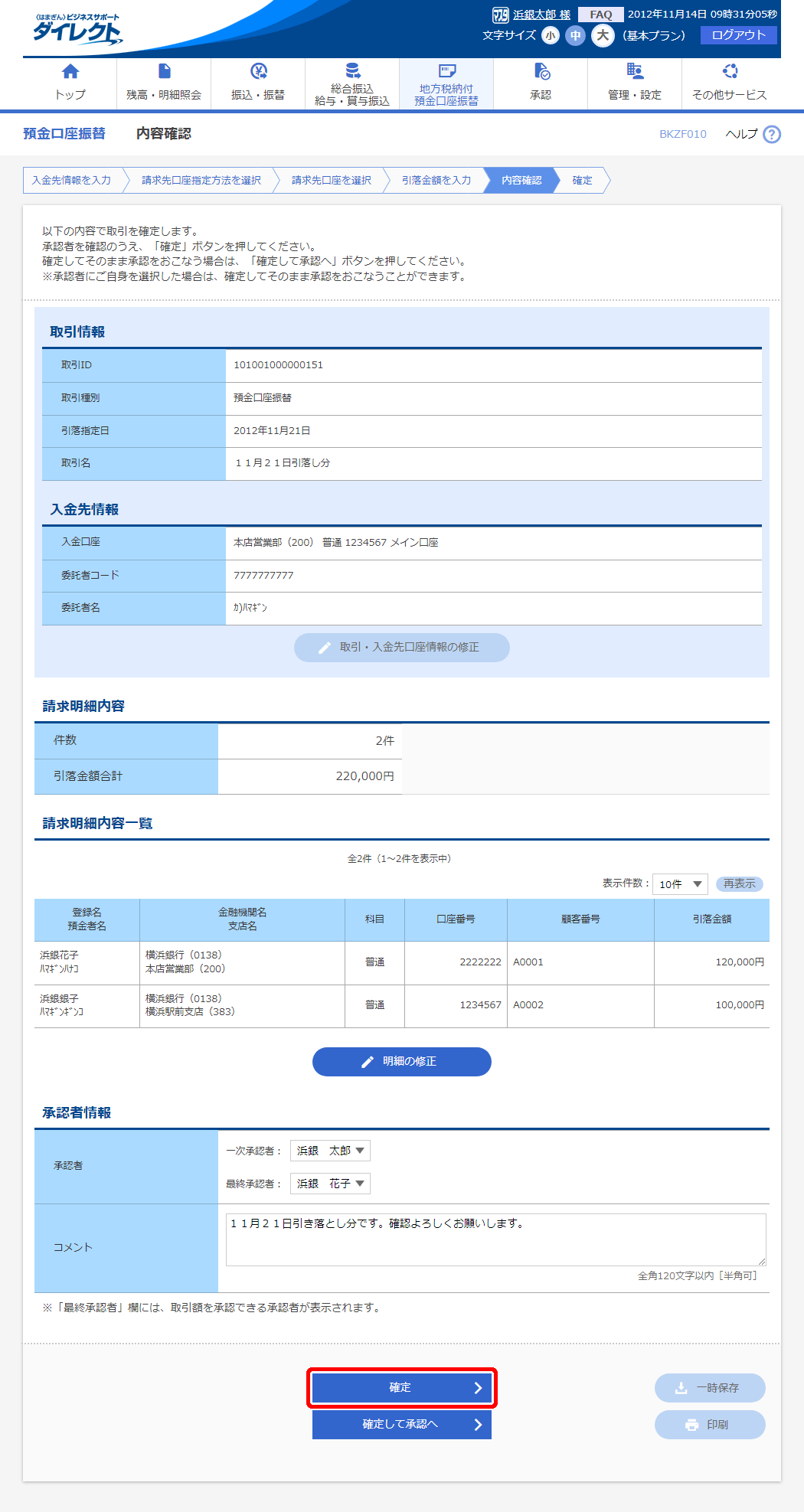This screenshot has height=1512, width=804.
Task: Open the bulk transfer coins icon
Action: (x=352, y=71)
